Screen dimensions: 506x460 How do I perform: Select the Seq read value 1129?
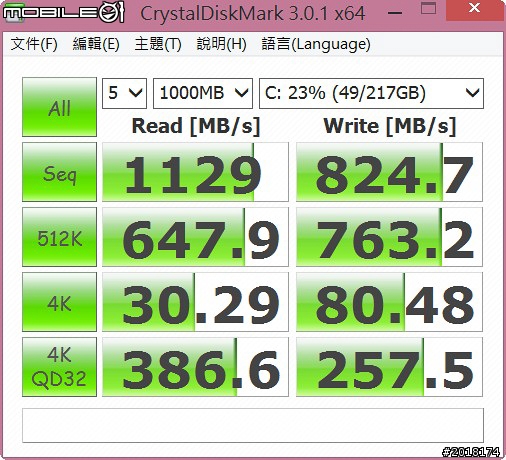(195, 172)
